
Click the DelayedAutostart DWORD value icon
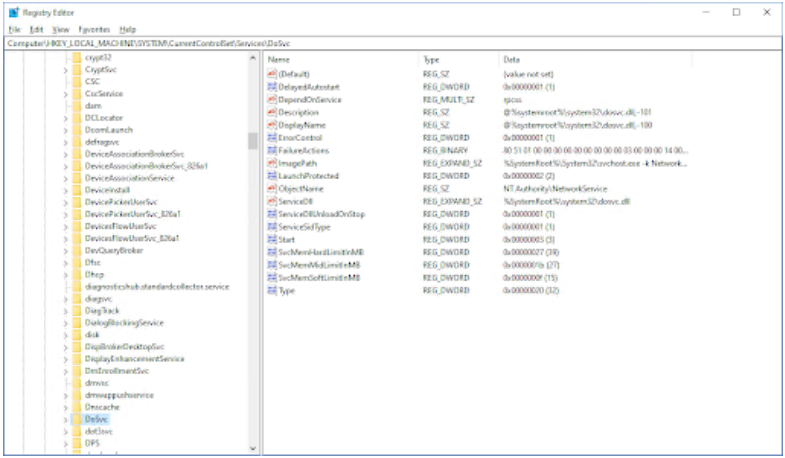(x=272, y=87)
